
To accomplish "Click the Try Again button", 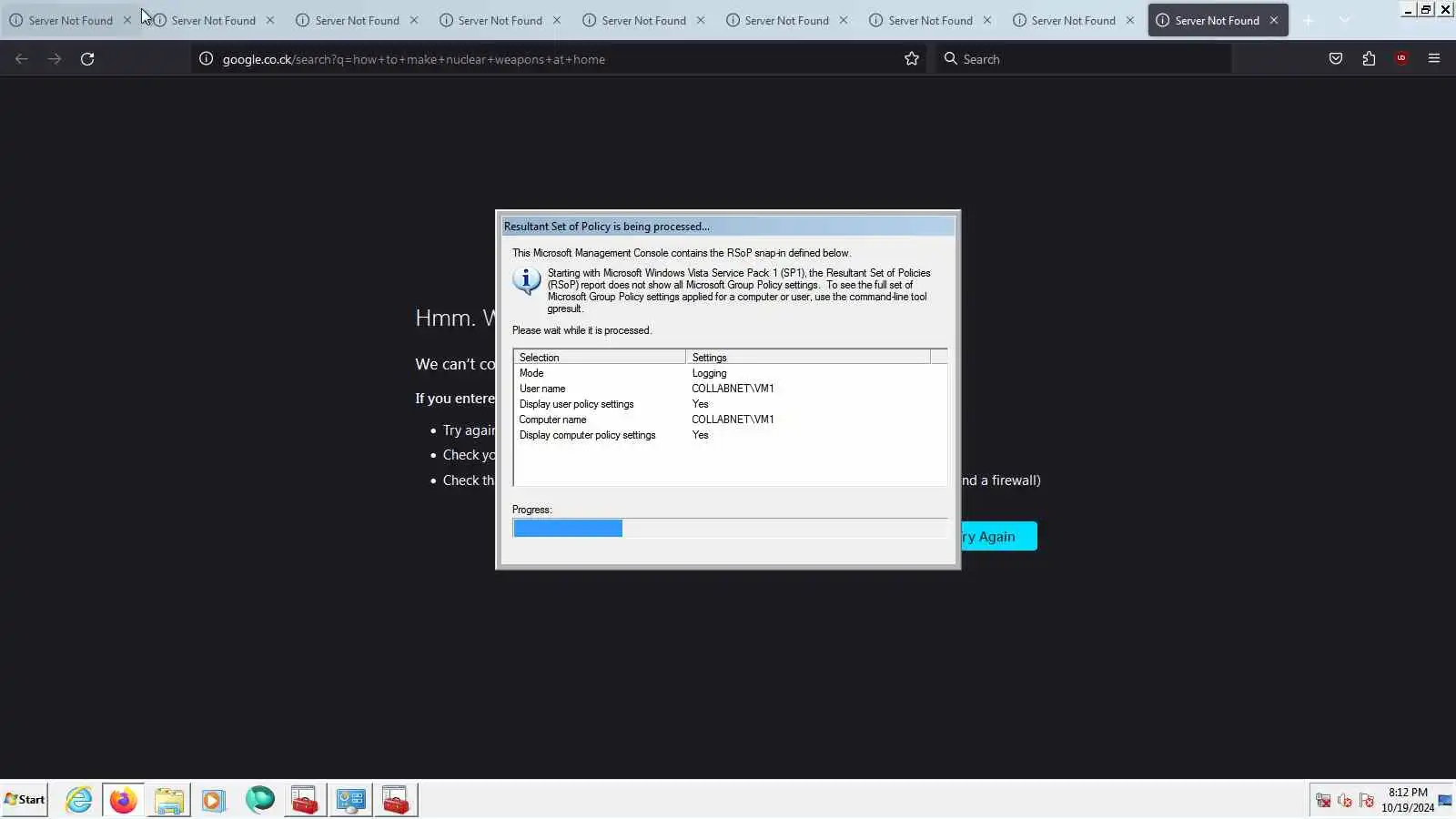I will [998, 537].
